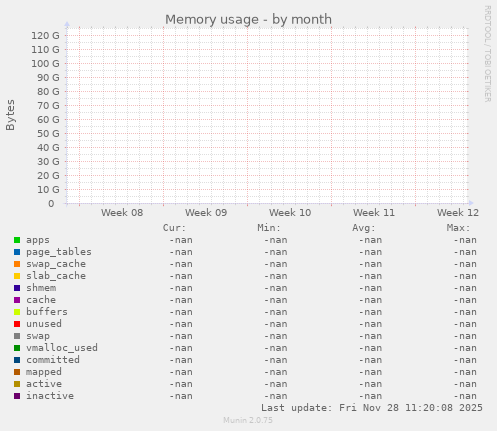Screen dimensions: 497x431
Task: Click the 'inactive' legend label
Action: [x=50, y=396]
